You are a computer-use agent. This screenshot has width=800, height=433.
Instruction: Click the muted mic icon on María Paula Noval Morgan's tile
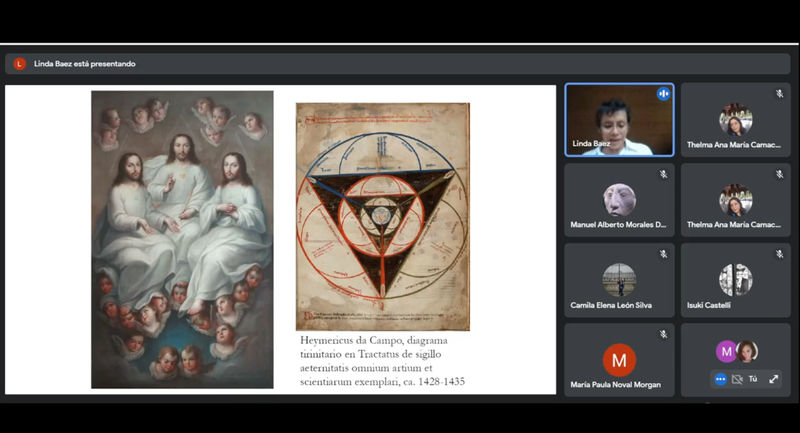click(663, 335)
